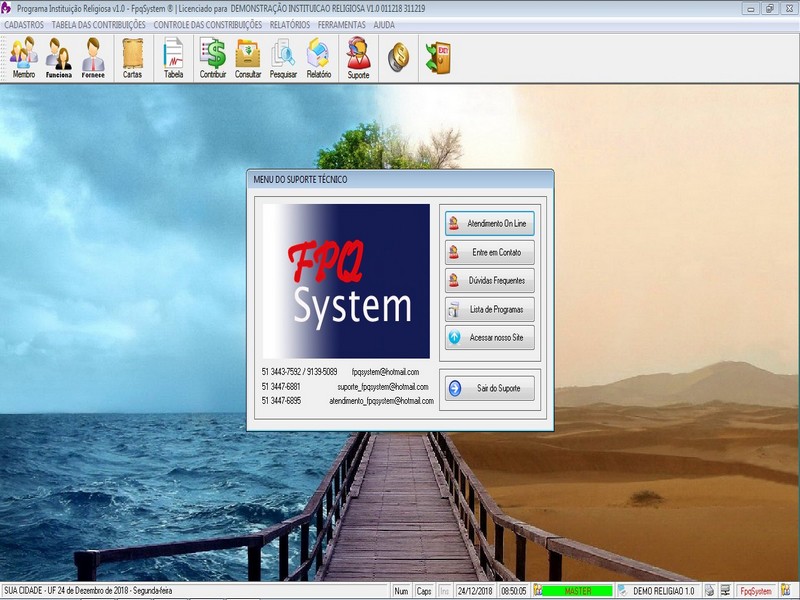
Task: Open the RELATÓRIOS menu
Action: [x=290, y=24]
